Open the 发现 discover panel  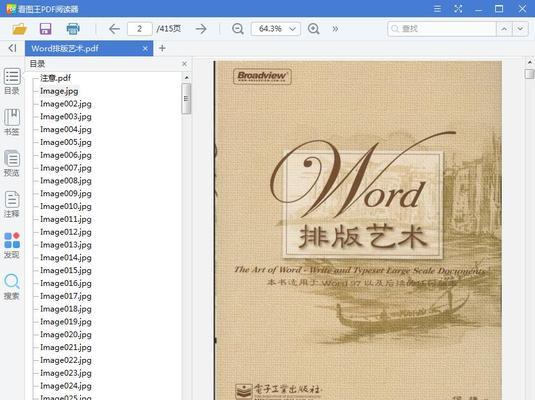tap(12, 245)
